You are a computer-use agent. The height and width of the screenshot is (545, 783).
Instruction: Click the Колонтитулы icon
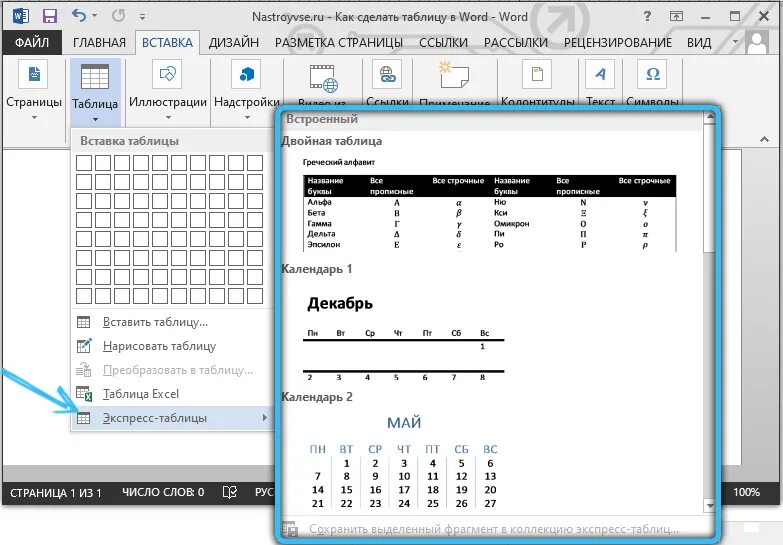point(537,75)
